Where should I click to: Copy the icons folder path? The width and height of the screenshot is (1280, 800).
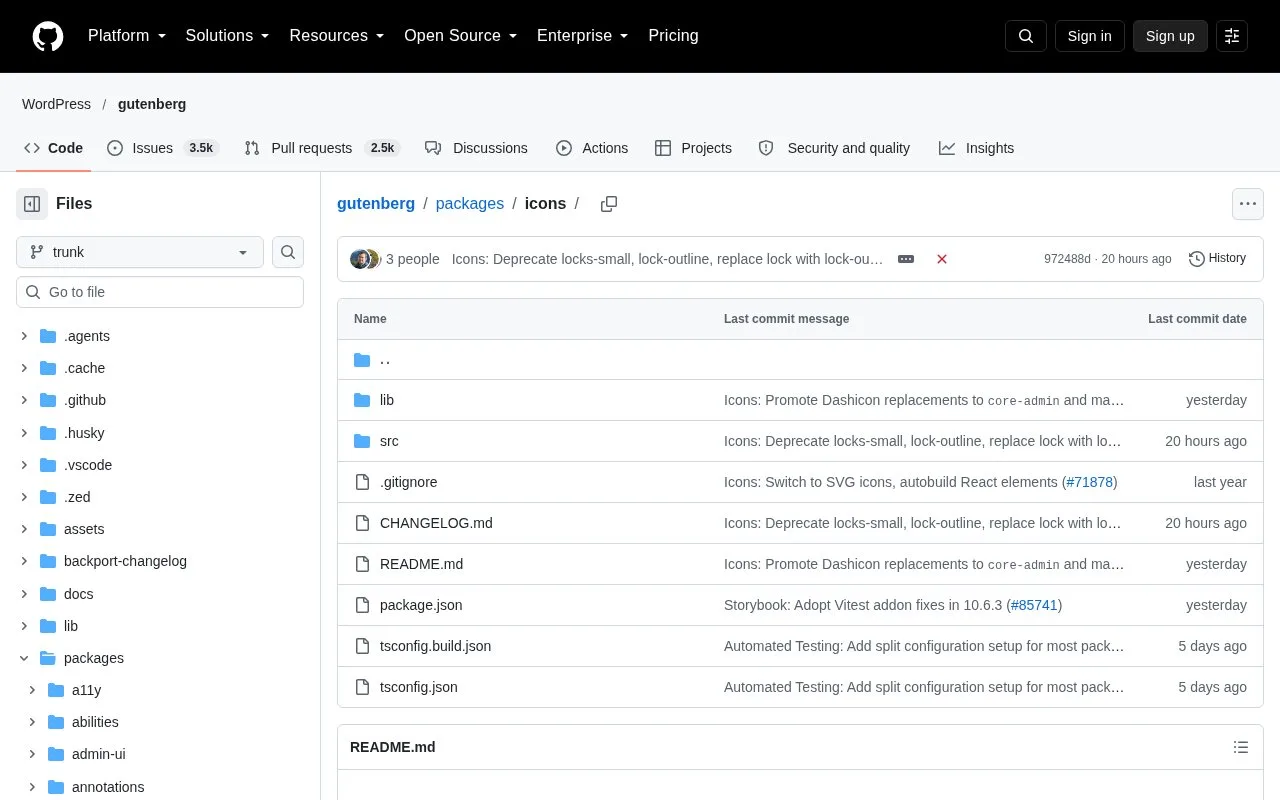pyautogui.click(x=609, y=204)
